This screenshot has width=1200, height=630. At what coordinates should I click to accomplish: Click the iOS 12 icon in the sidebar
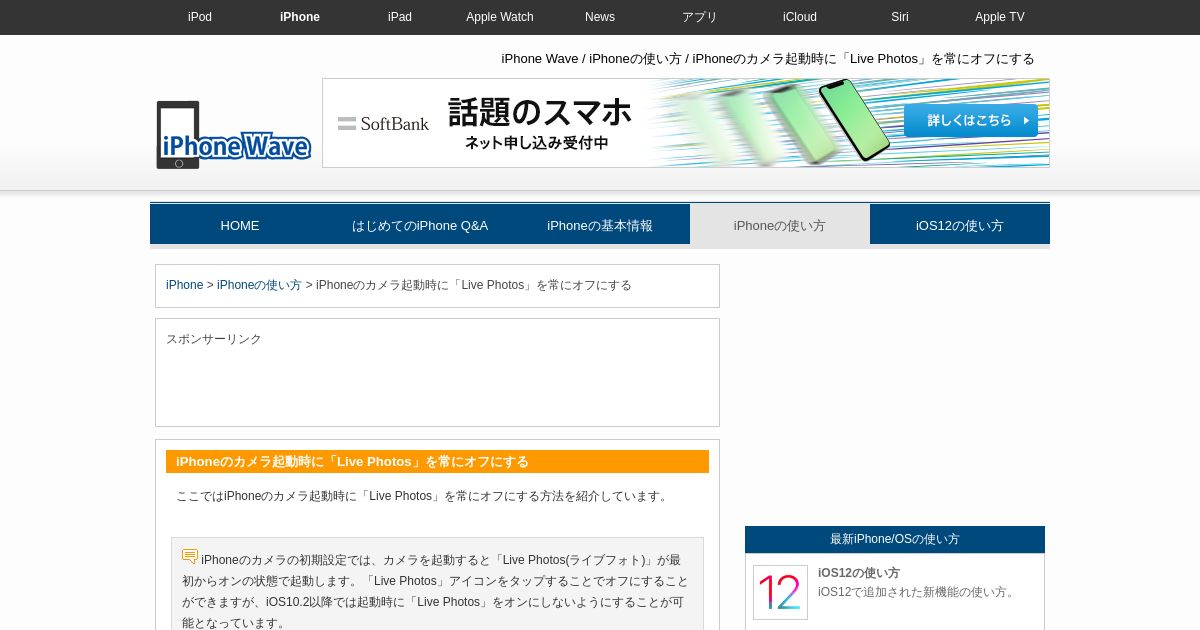(x=780, y=592)
